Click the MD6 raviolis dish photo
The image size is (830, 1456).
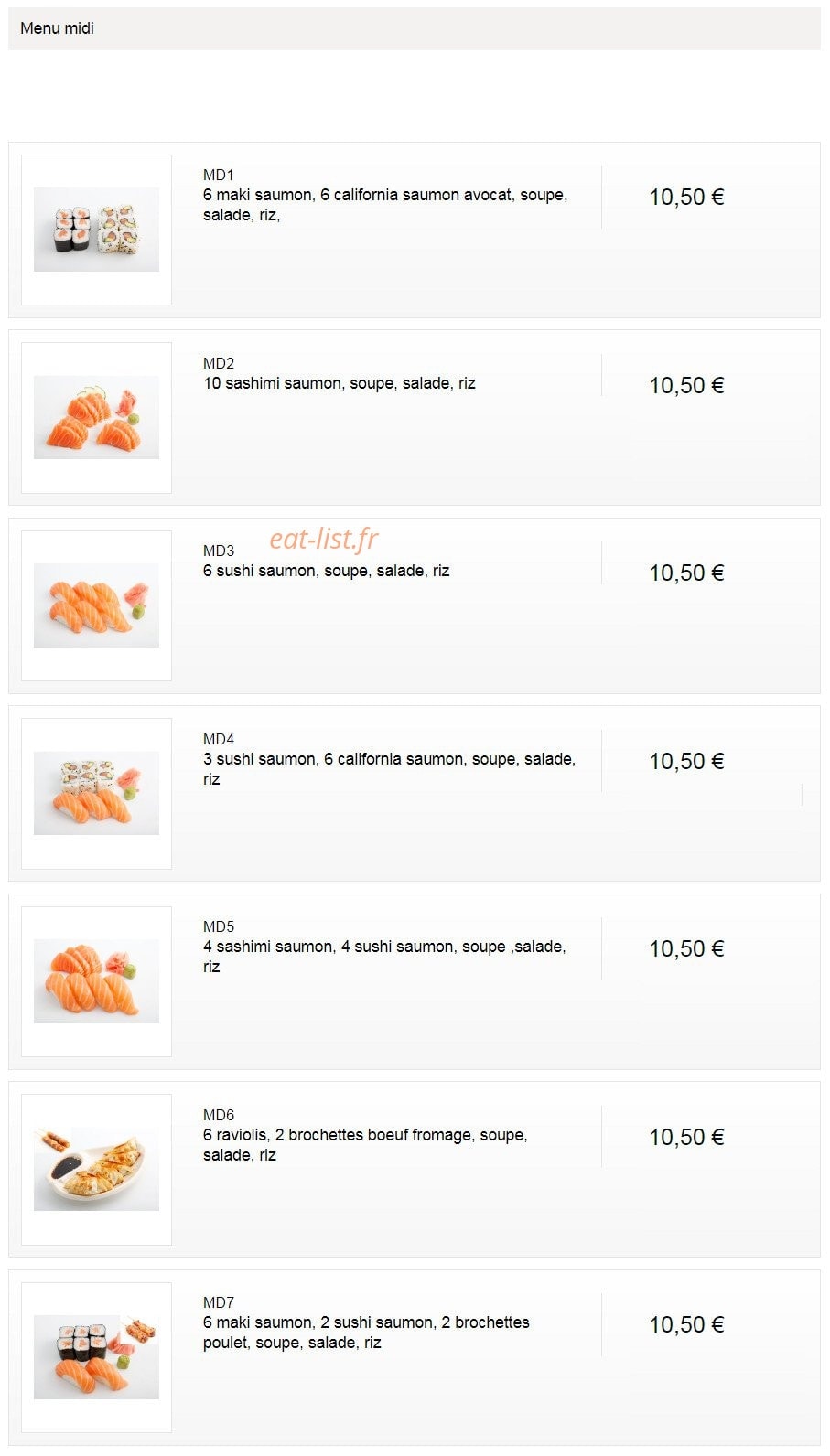click(96, 1169)
